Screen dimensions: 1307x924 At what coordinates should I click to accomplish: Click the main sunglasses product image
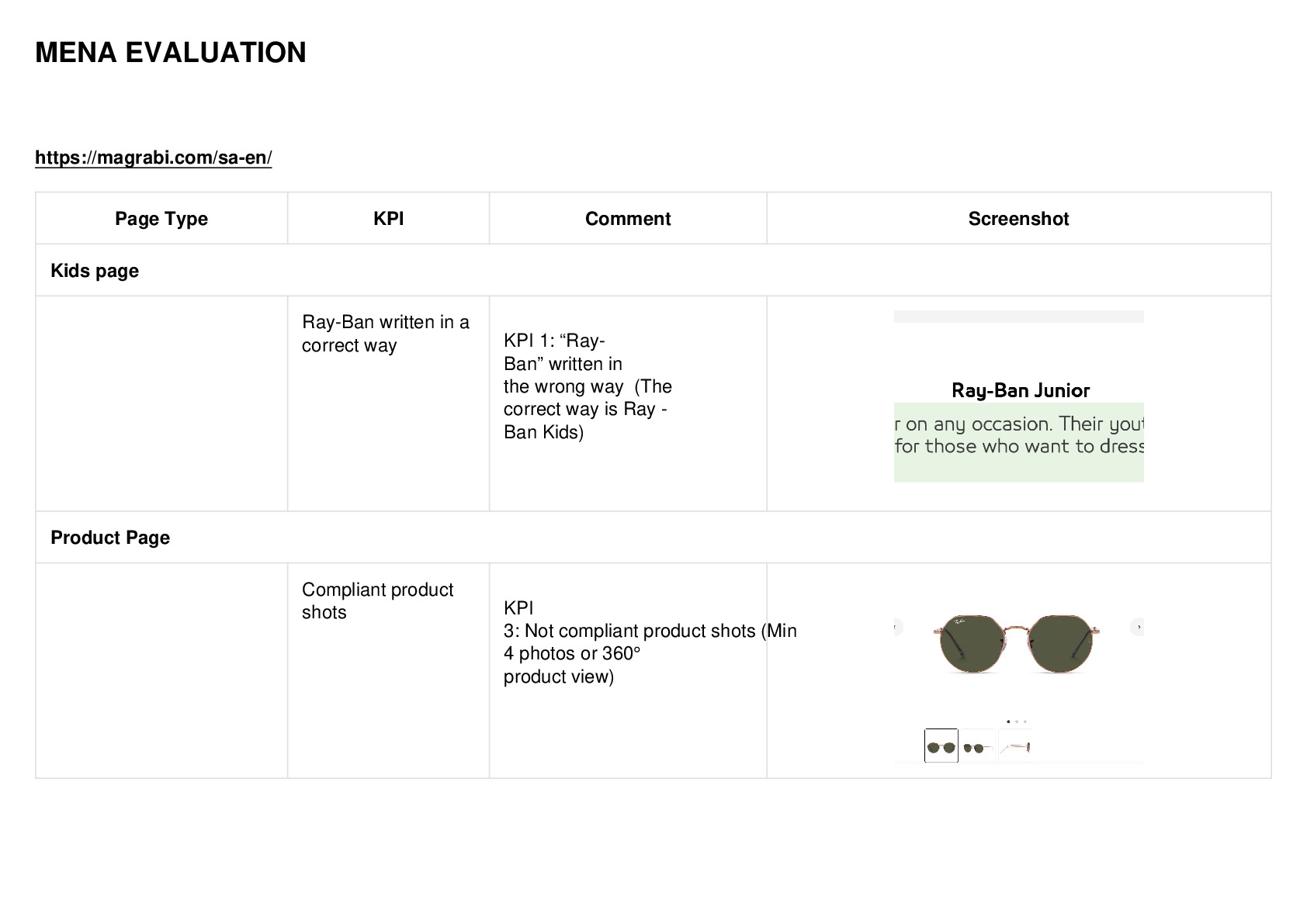point(1018,643)
